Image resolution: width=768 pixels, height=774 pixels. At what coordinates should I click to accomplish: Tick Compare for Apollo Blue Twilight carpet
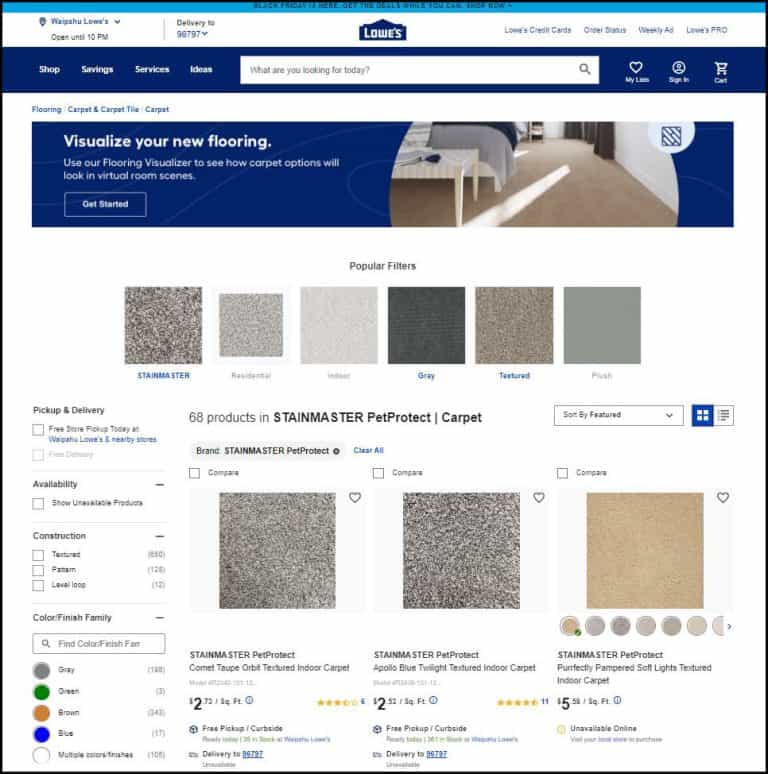378,473
